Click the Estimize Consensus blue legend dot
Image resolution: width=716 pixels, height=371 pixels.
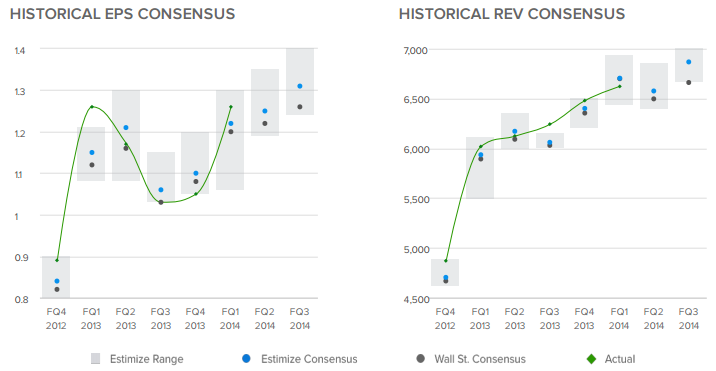246,359
